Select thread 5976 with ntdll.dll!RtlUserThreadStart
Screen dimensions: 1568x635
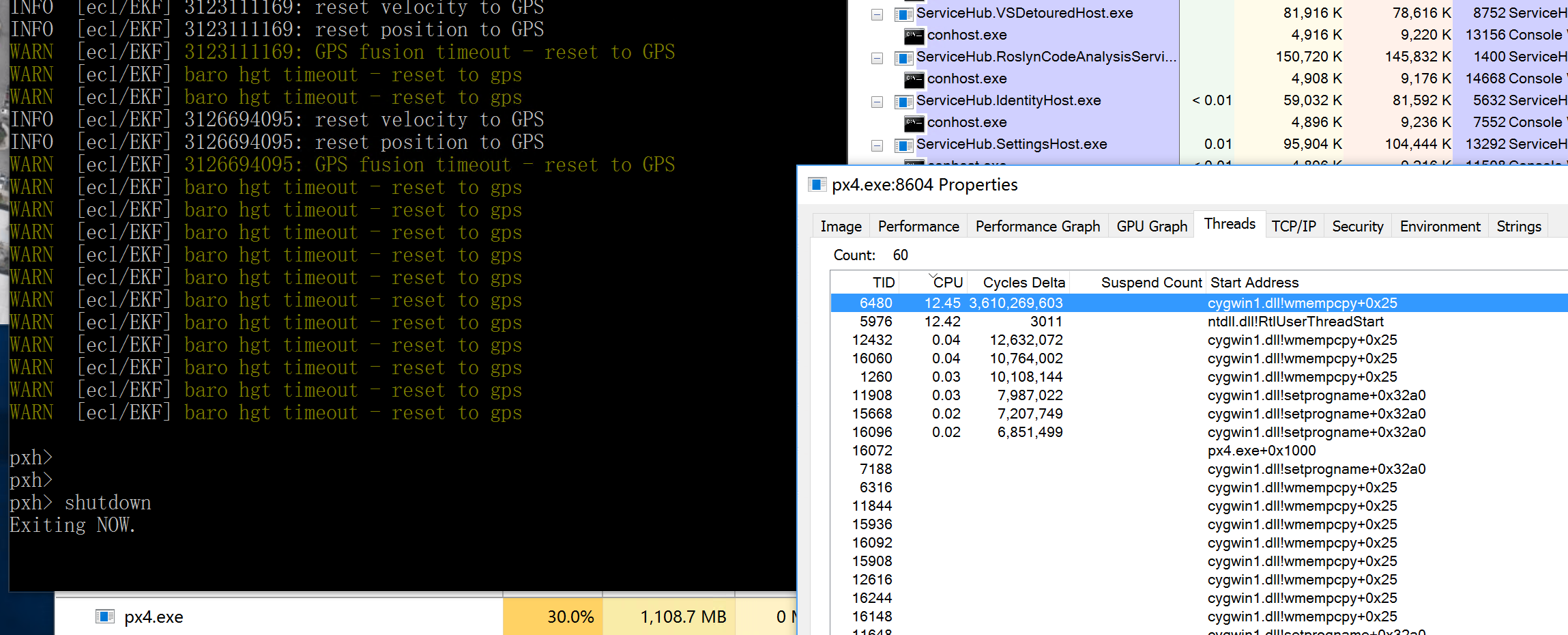click(x=1199, y=322)
